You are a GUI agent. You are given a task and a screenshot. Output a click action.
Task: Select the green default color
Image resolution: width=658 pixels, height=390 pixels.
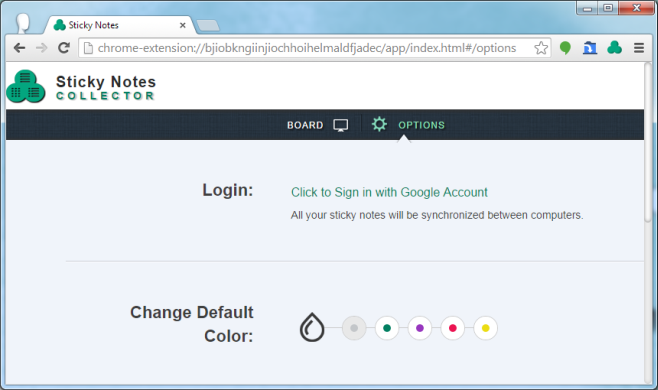(387, 328)
